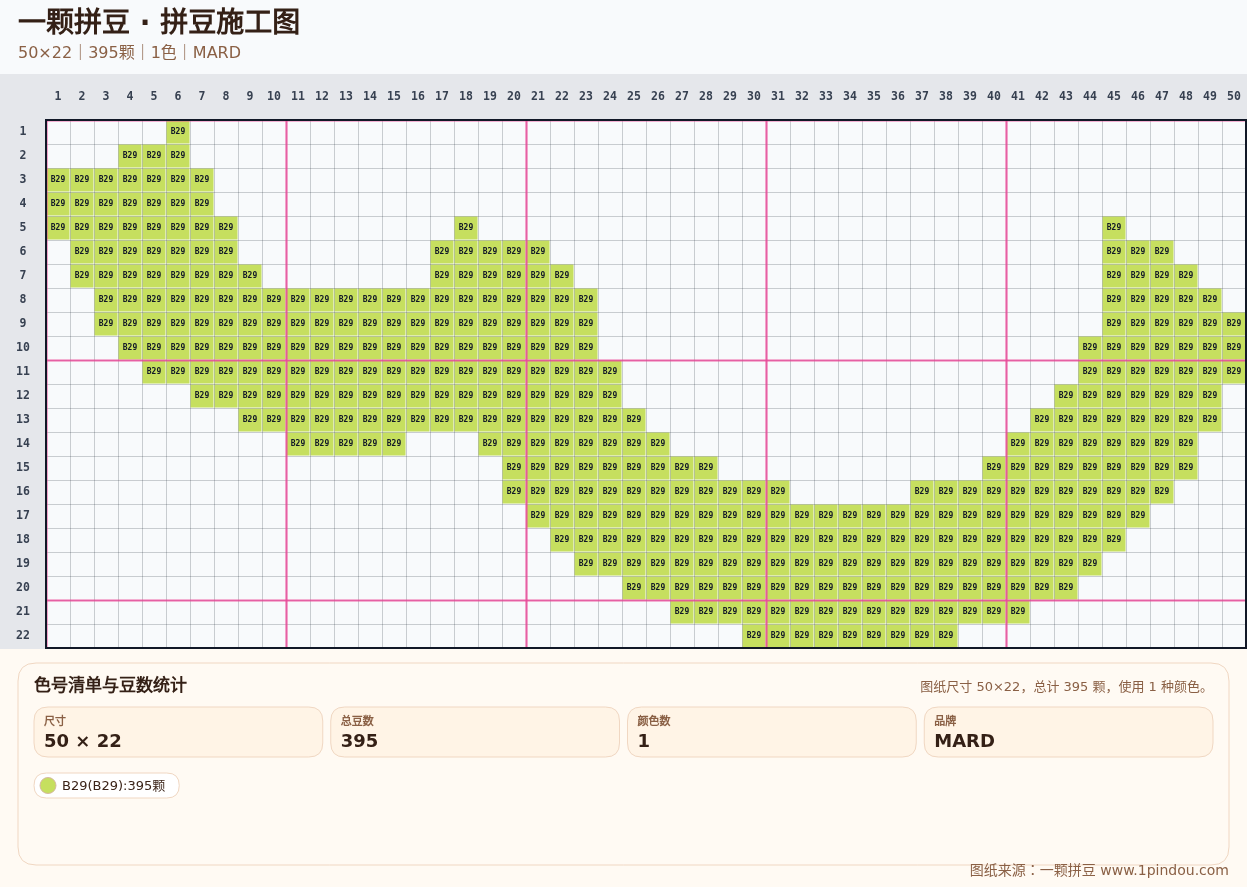Click column header number 45
This screenshot has width=1247, height=887.
click(1114, 96)
